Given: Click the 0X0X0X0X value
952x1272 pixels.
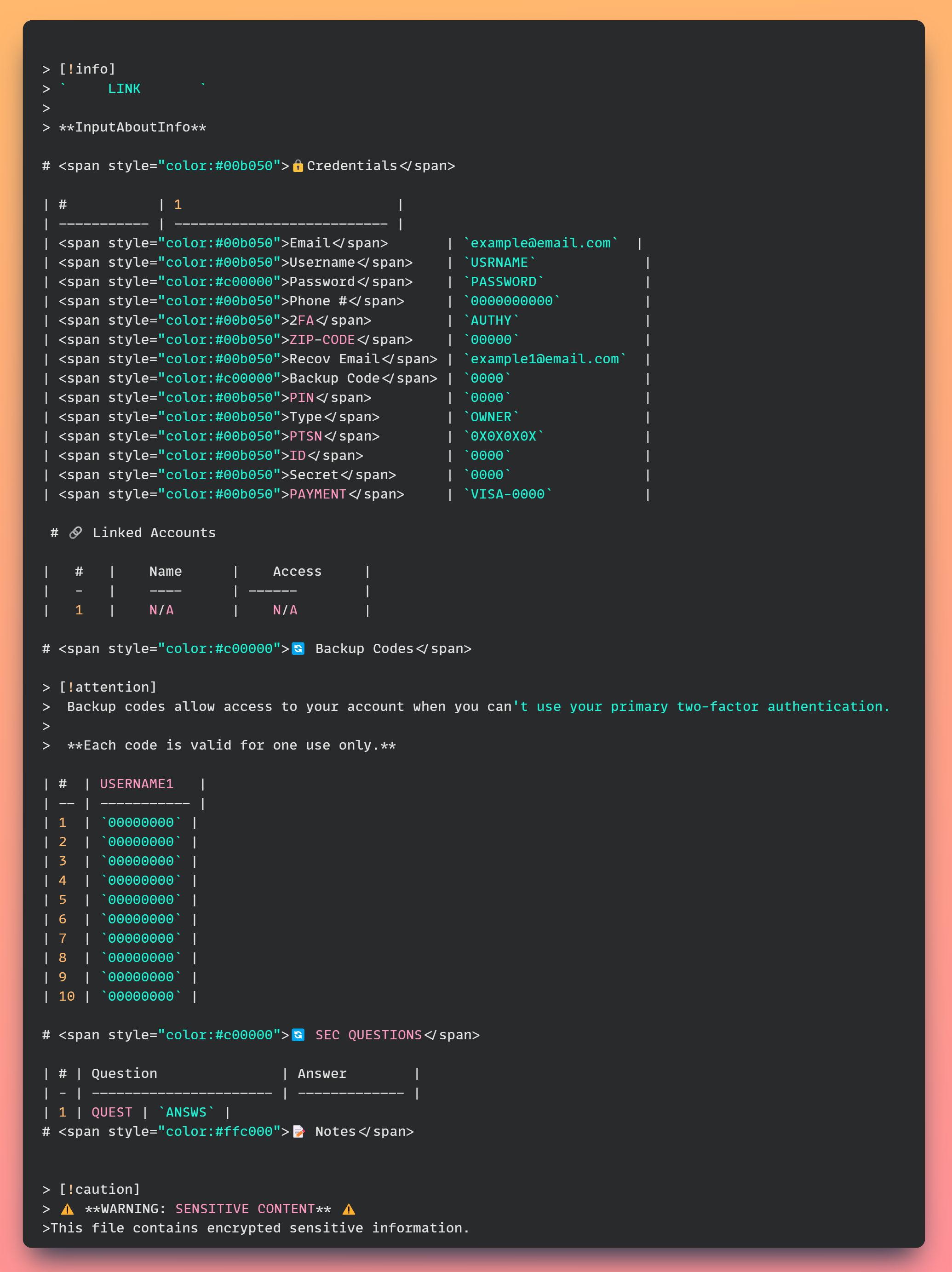Looking at the screenshot, I should [x=503, y=436].
